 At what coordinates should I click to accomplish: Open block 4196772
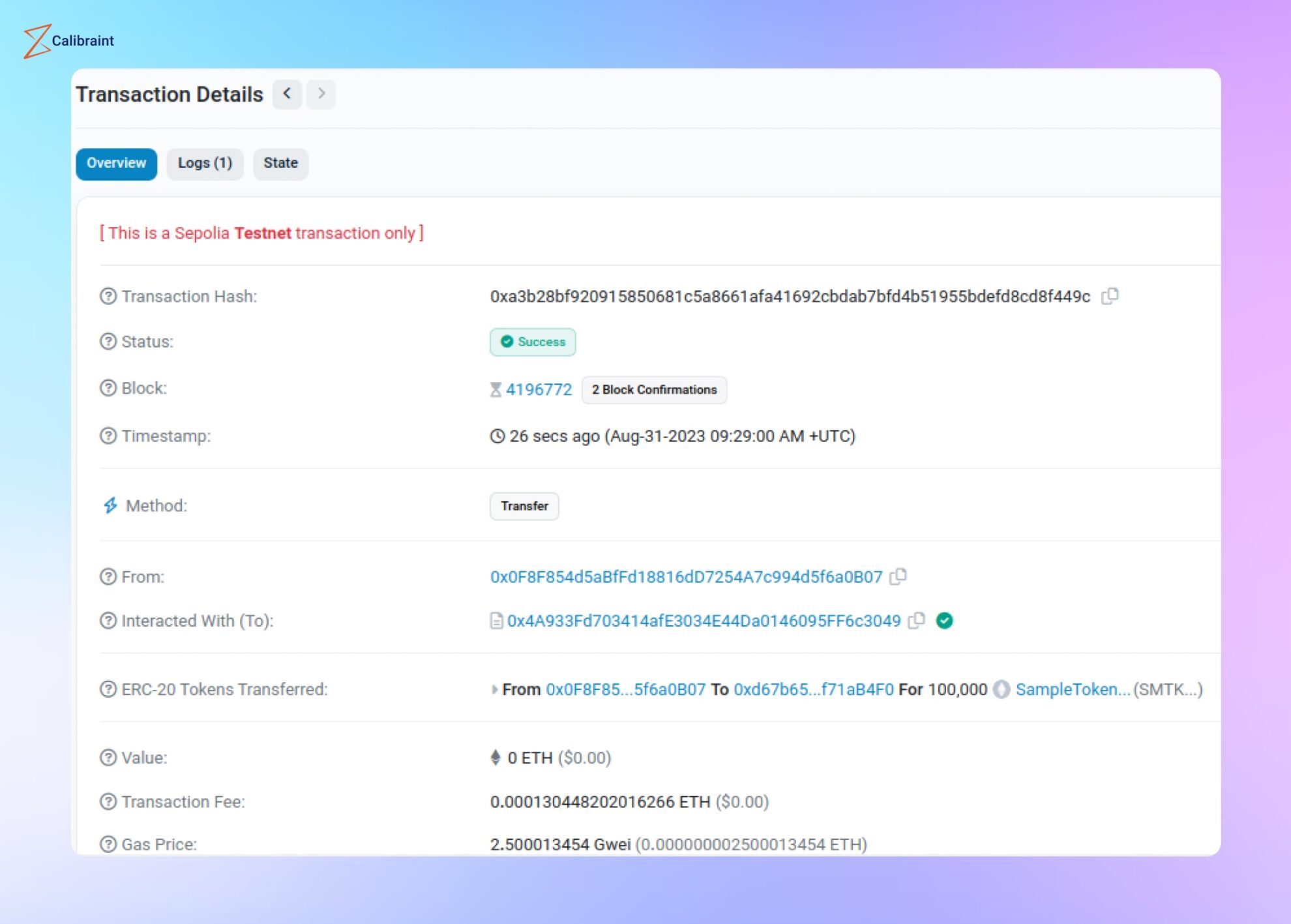[x=539, y=389]
